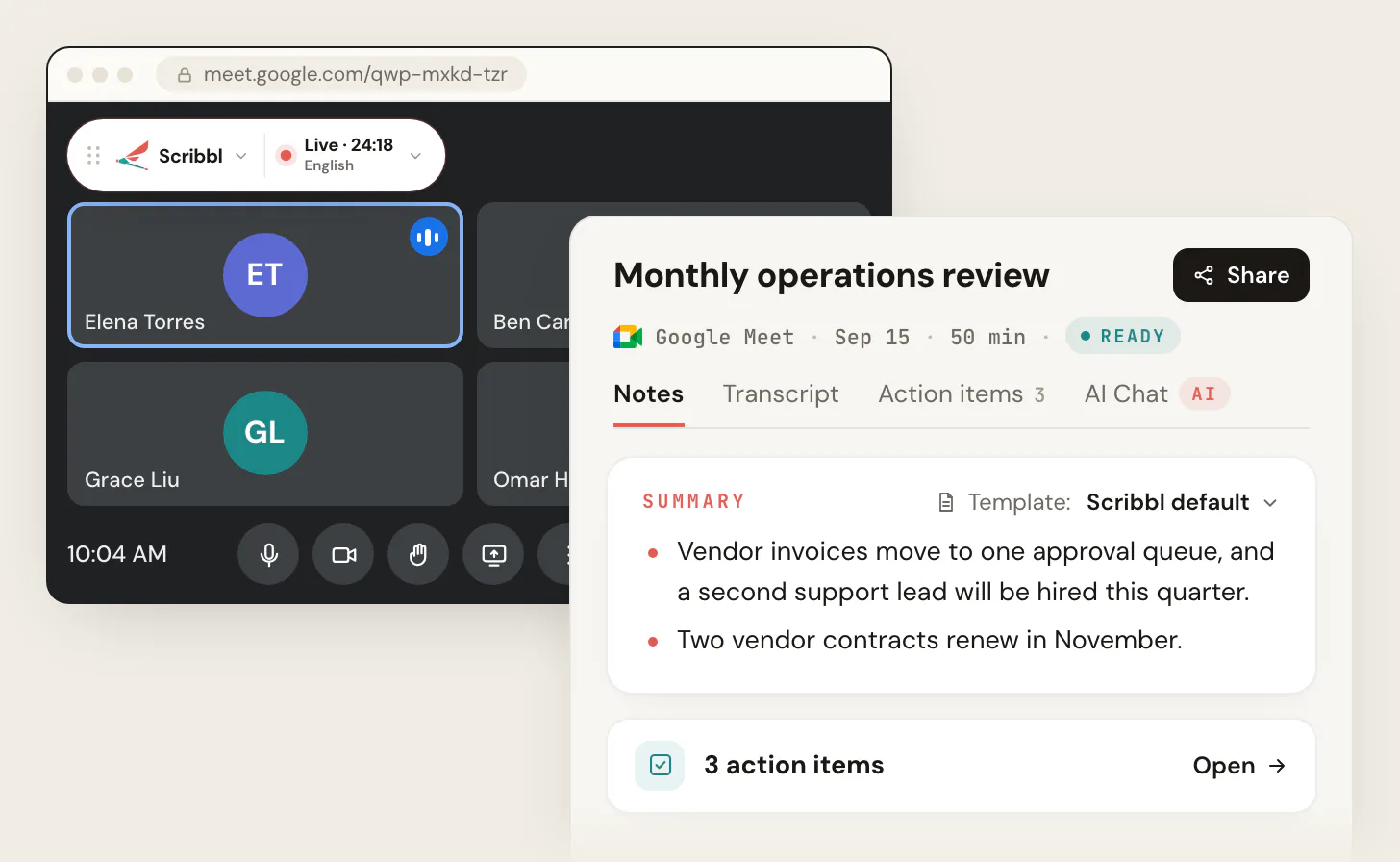Expand the Scribbl menu chevron
The height and width of the screenshot is (862, 1400).
(x=241, y=156)
